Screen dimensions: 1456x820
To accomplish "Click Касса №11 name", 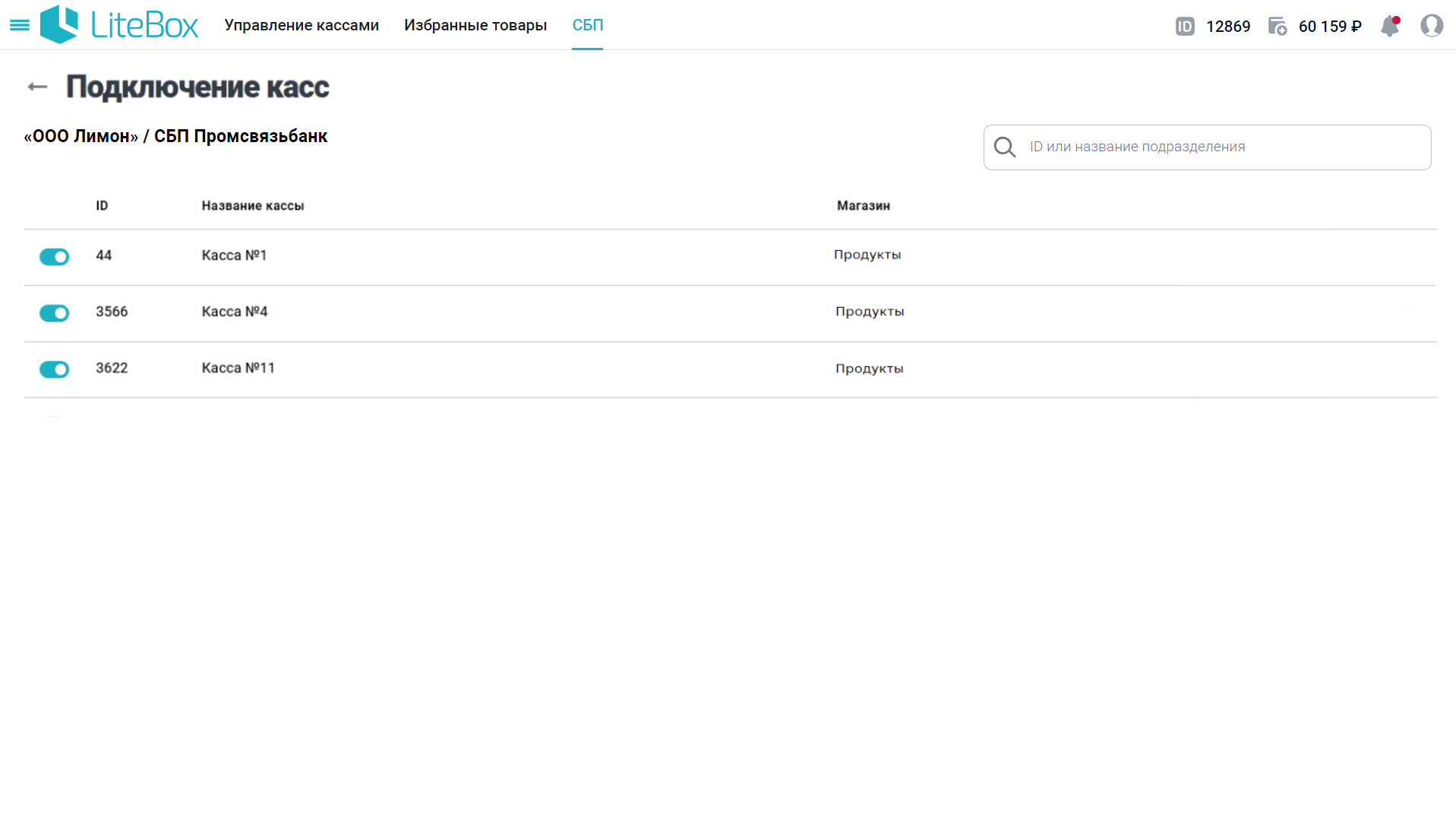I will point(238,368).
